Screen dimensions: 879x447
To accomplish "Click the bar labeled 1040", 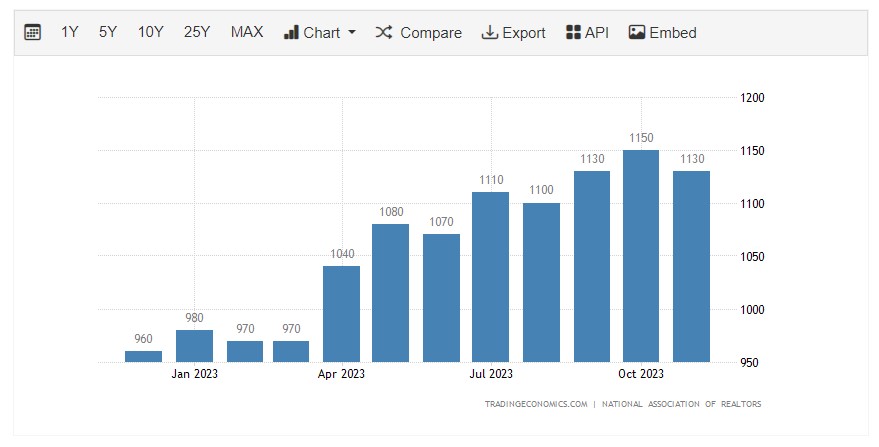I will pyautogui.click(x=341, y=313).
